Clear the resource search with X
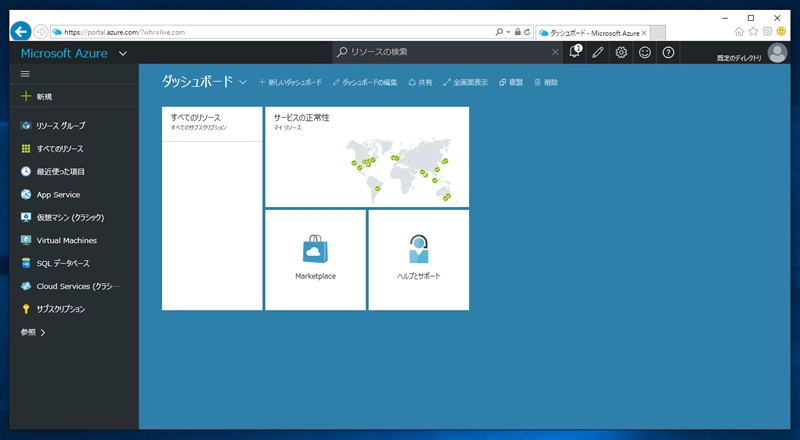Image resolution: width=800 pixels, height=440 pixels. tap(555, 52)
